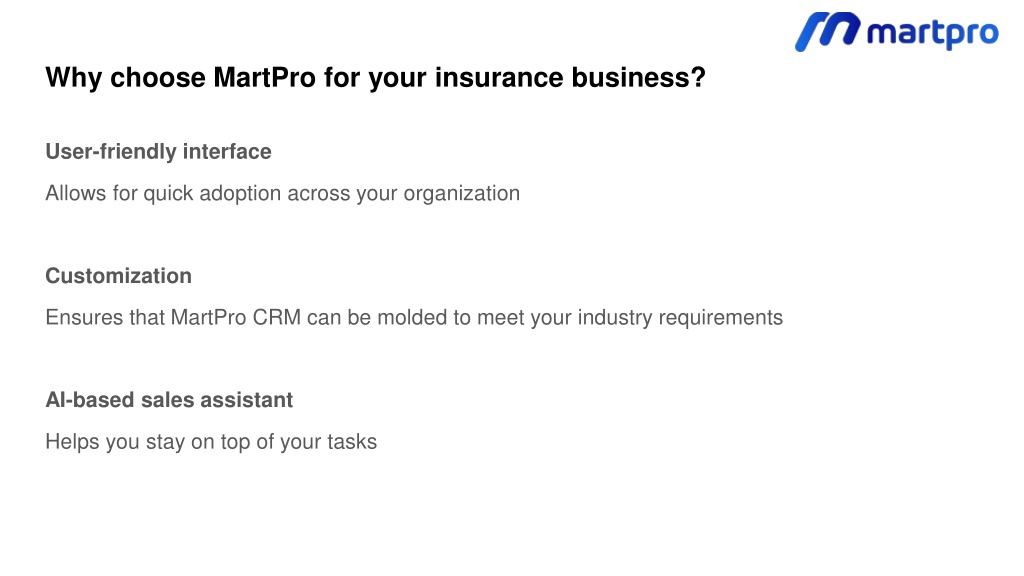Click the word "MartPro" in the title
The height and width of the screenshot is (576, 1024).
click(x=264, y=78)
